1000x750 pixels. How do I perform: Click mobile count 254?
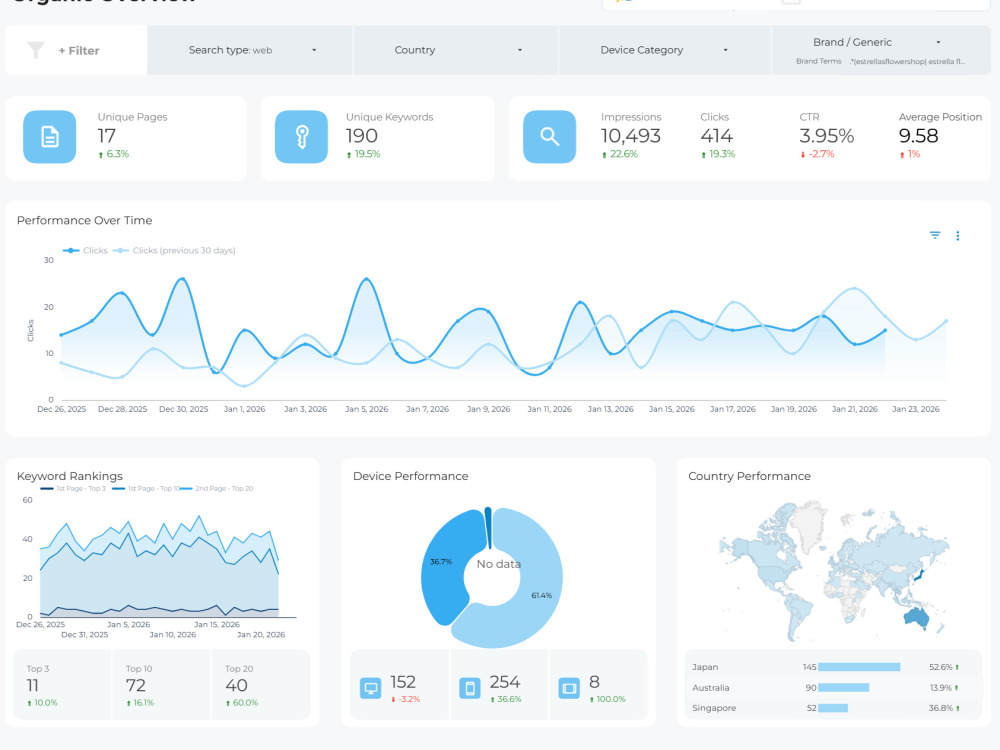pyautogui.click(x=504, y=682)
